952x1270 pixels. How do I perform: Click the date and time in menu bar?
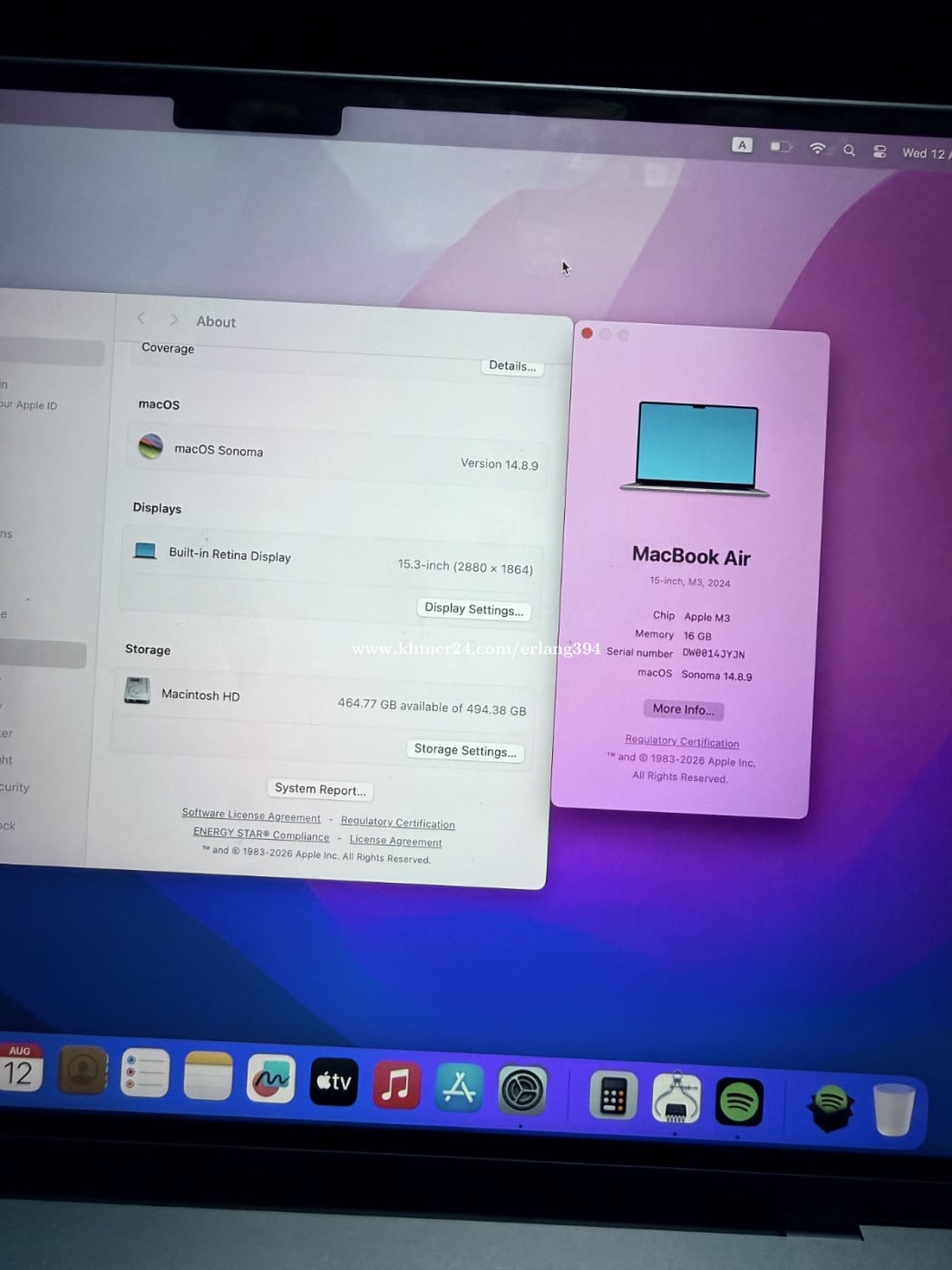[x=926, y=153]
